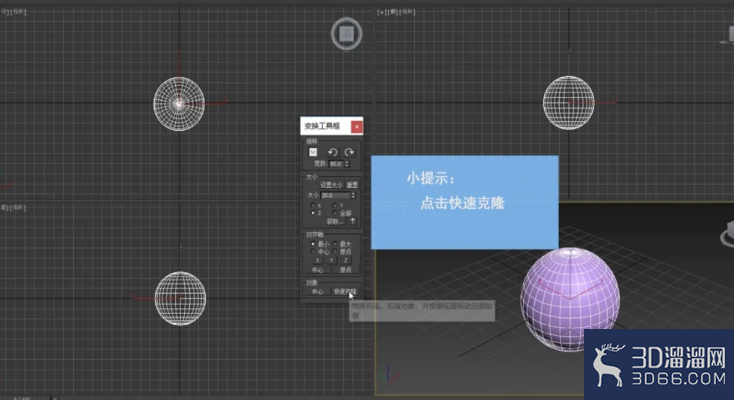This screenshot has height=400, width=734.
Task: Close the 变换工具框 dialog
Action: pos(357,126)
